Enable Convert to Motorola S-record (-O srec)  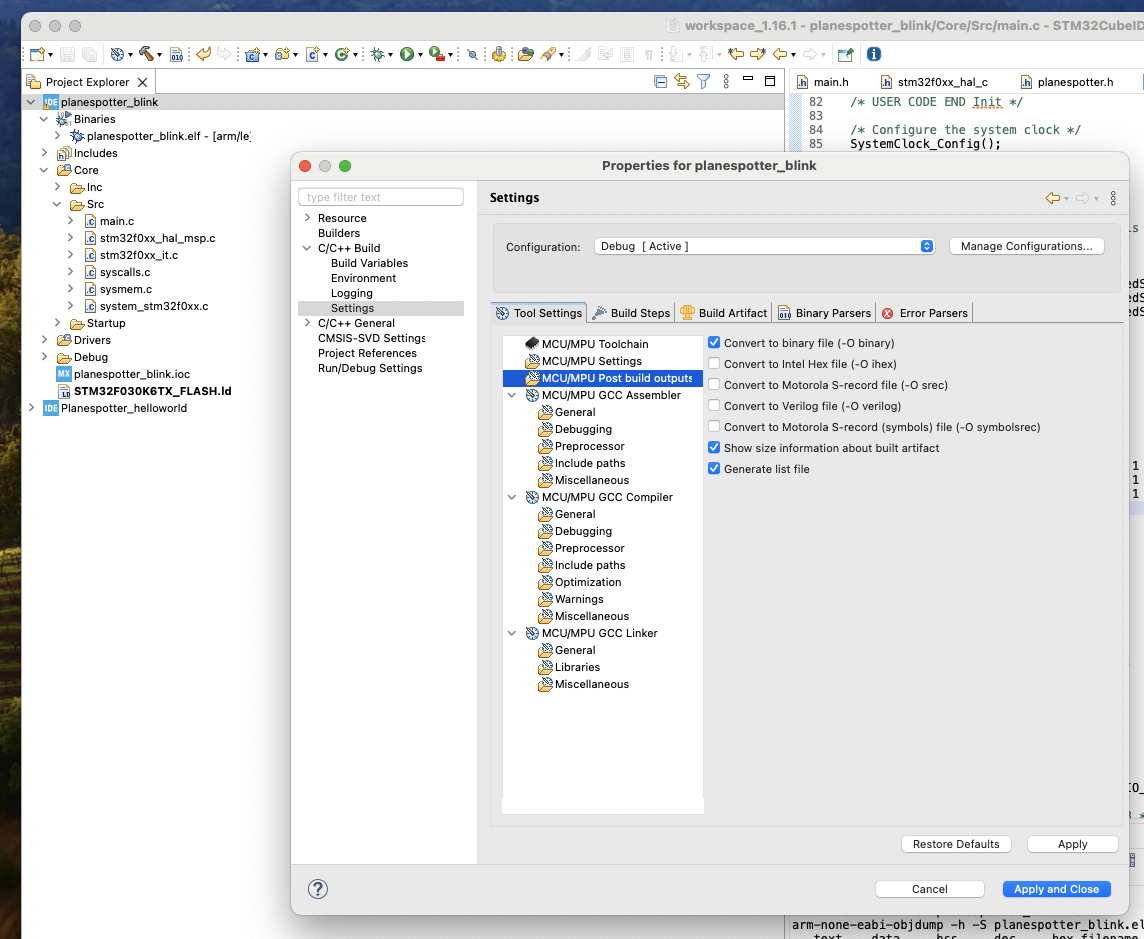click(714, 385)
